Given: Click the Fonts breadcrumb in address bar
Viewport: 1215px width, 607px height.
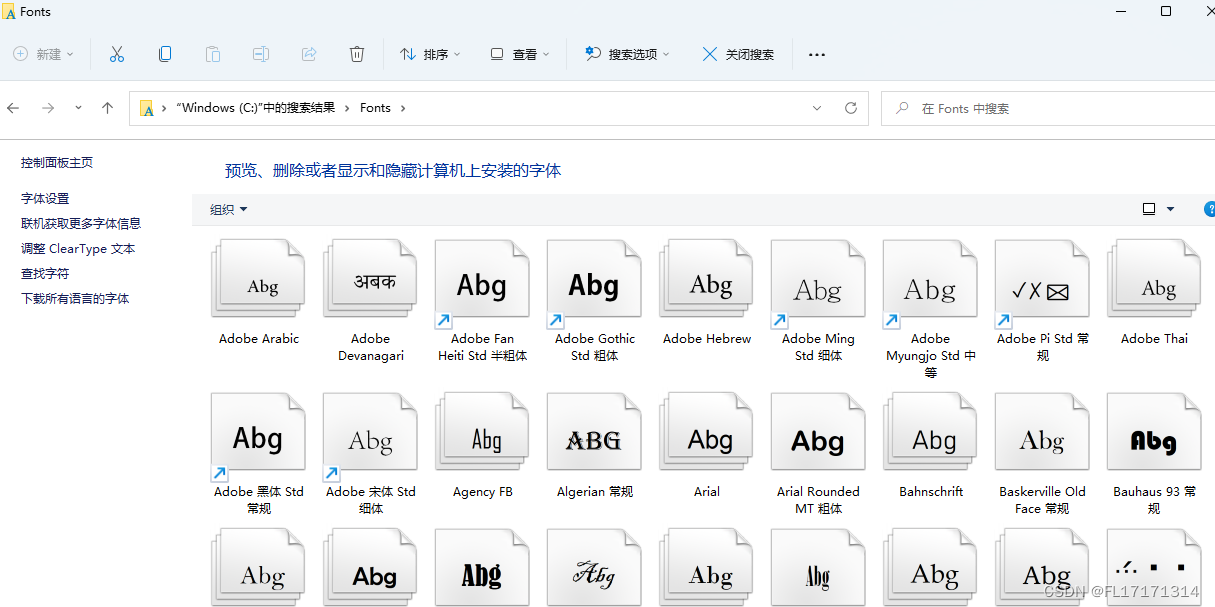Looking at the screenshot, I should click(376, 108).
